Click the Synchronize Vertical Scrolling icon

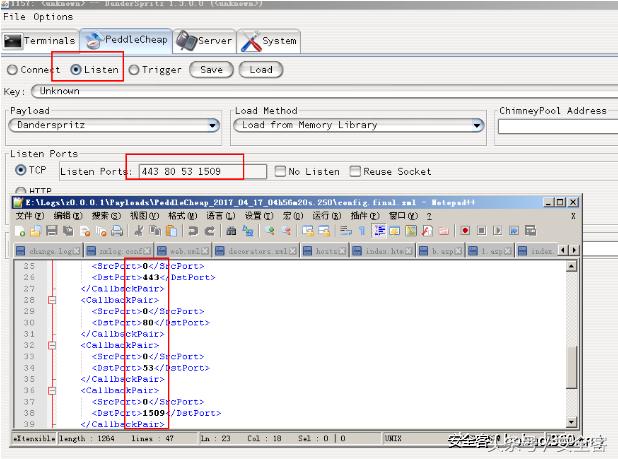[x=308, y=231]
